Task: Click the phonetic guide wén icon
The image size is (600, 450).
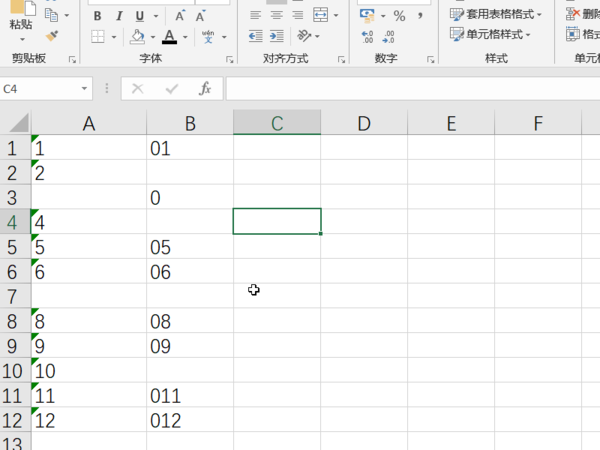Action: [x=208, y=37]
